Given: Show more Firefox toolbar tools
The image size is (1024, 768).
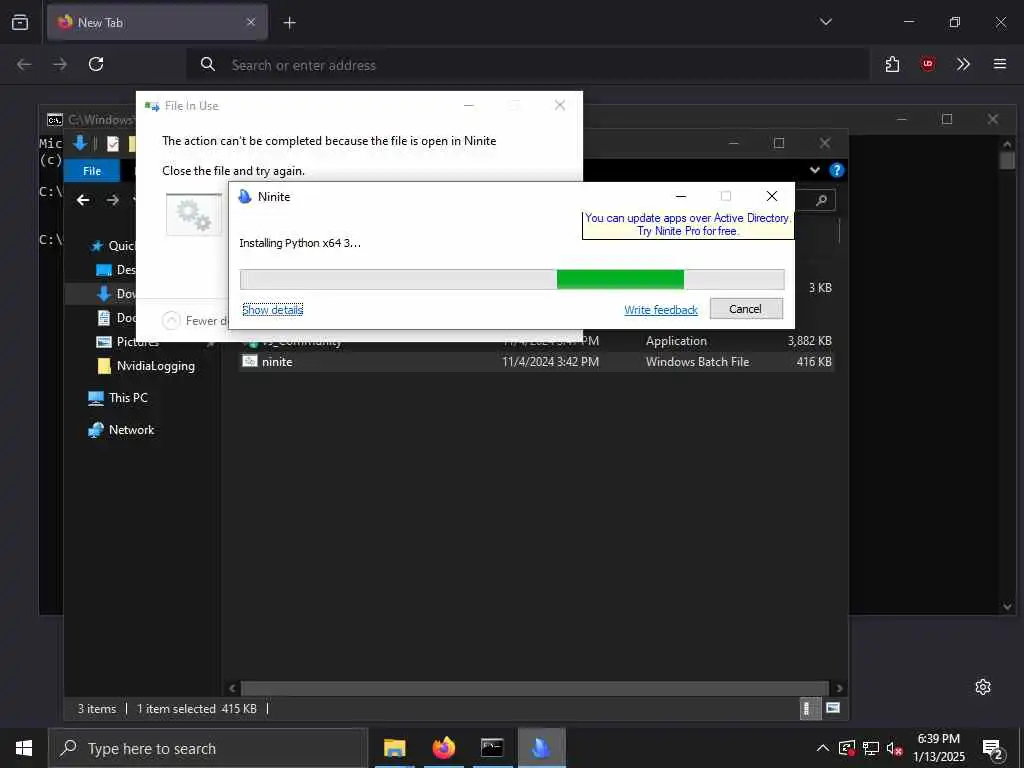Looking at the screenshot, I should click(x=963, y=64).
